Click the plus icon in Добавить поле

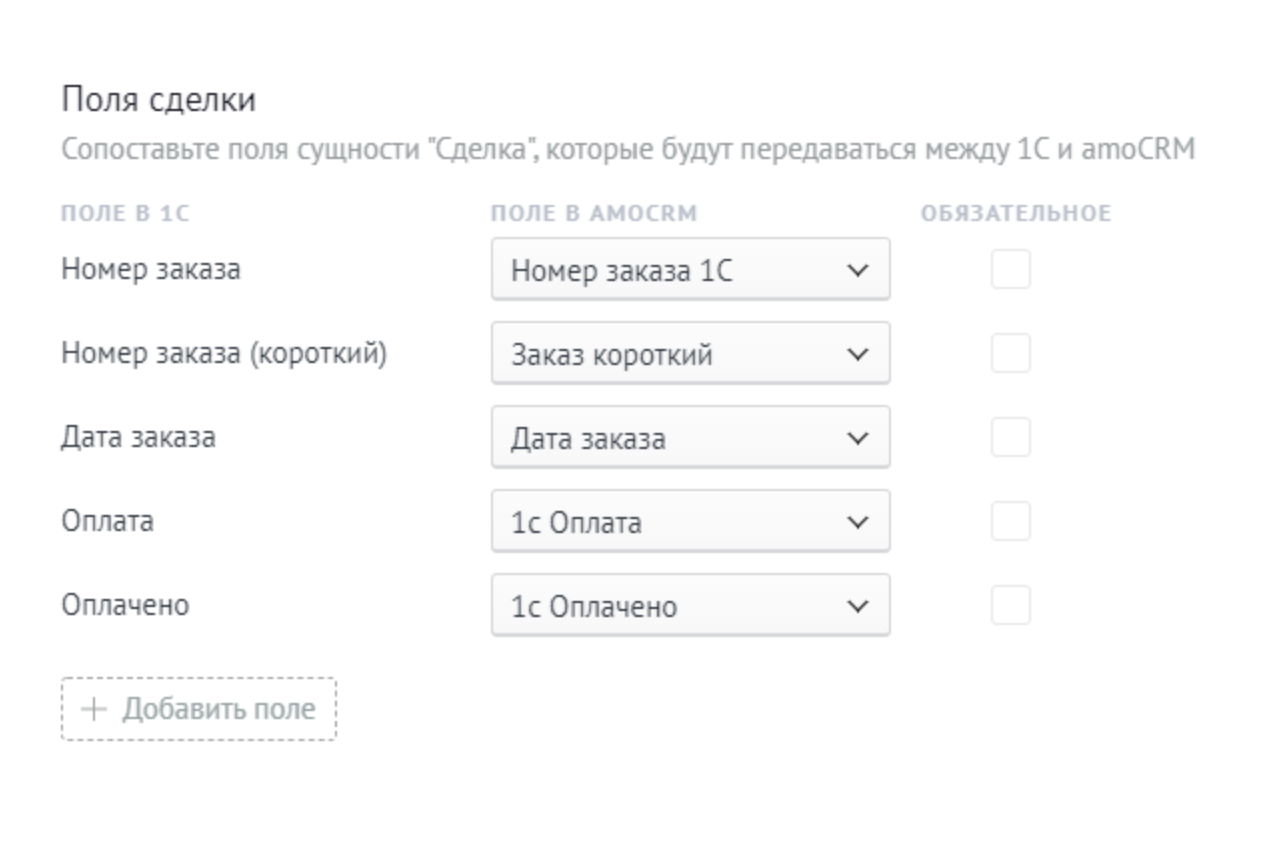(x=94, y=710)
